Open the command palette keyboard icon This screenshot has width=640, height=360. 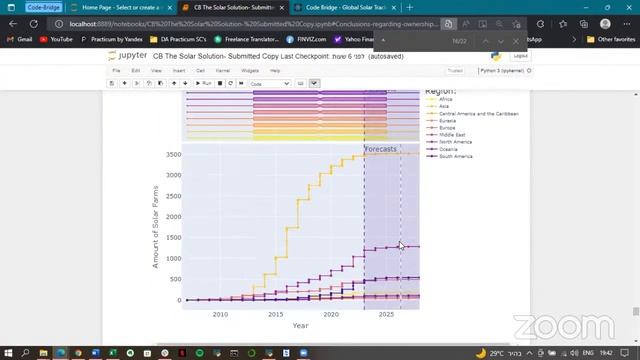tap(300, 83)
